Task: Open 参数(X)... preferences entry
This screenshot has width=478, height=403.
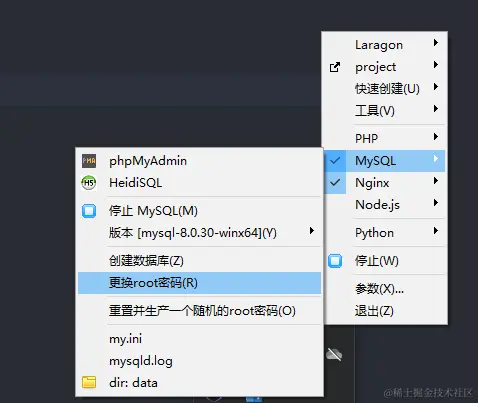Action: (379, 289)
